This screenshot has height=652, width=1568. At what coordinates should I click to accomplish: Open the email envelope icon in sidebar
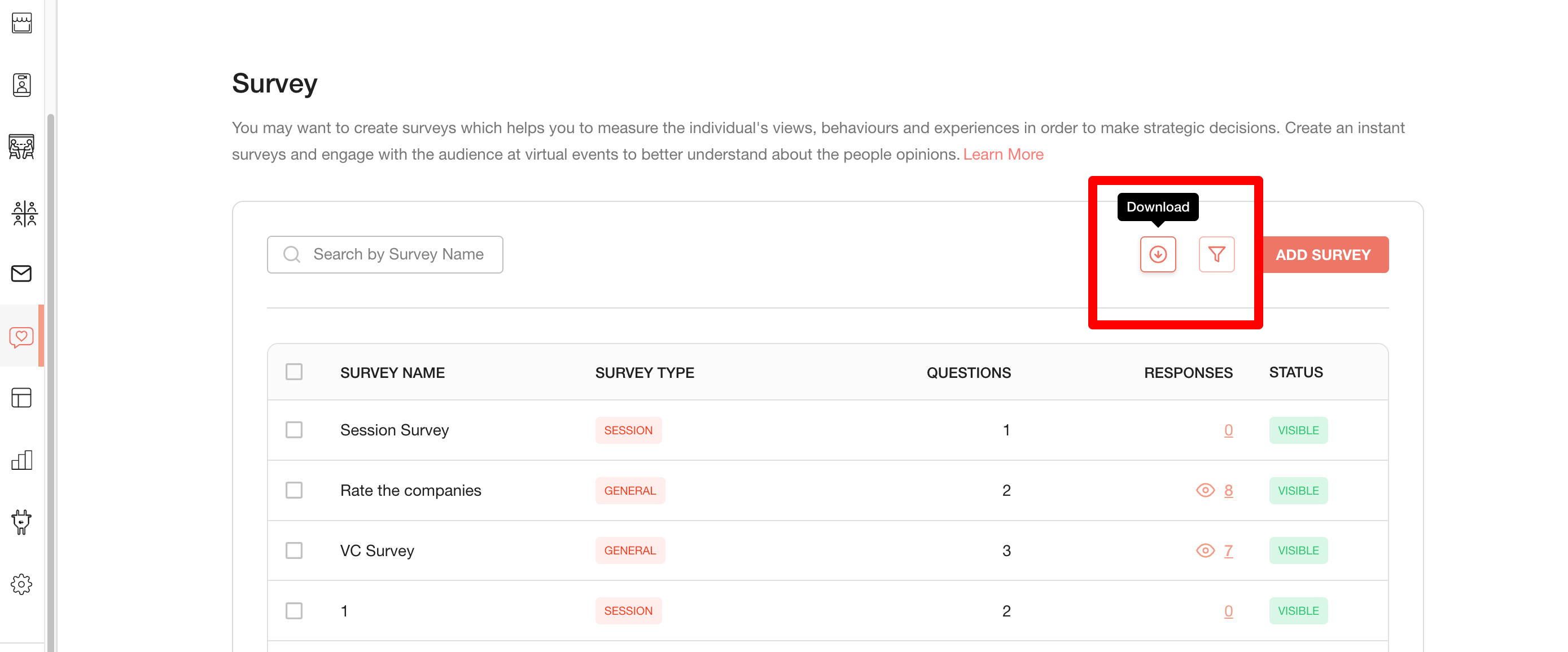click(22, 274)
